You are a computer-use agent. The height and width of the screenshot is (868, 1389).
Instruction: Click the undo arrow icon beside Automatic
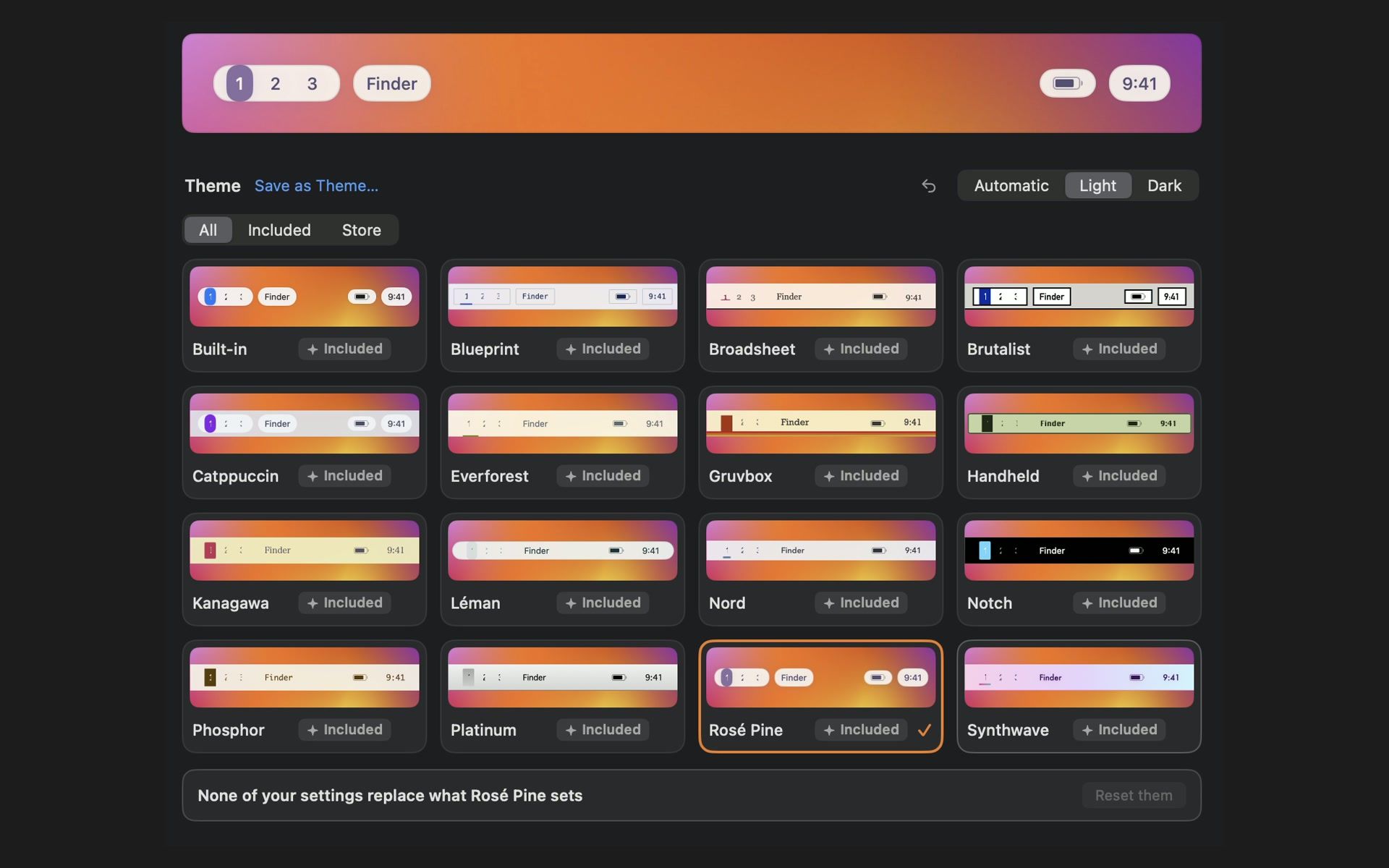[x=929, y=186]
